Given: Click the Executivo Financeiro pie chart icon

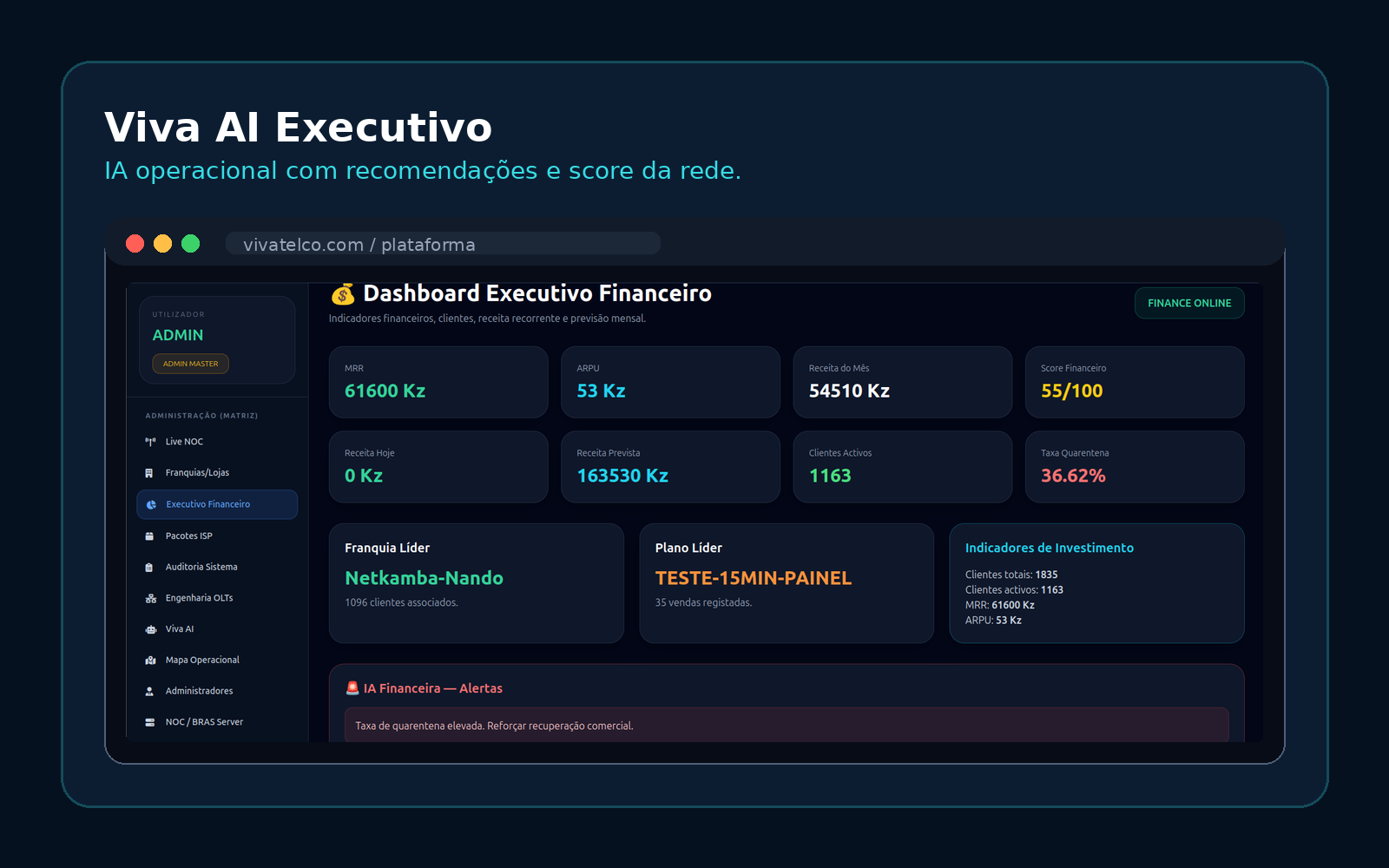Looking at the screenshot, I should click(x=151, y=504).
